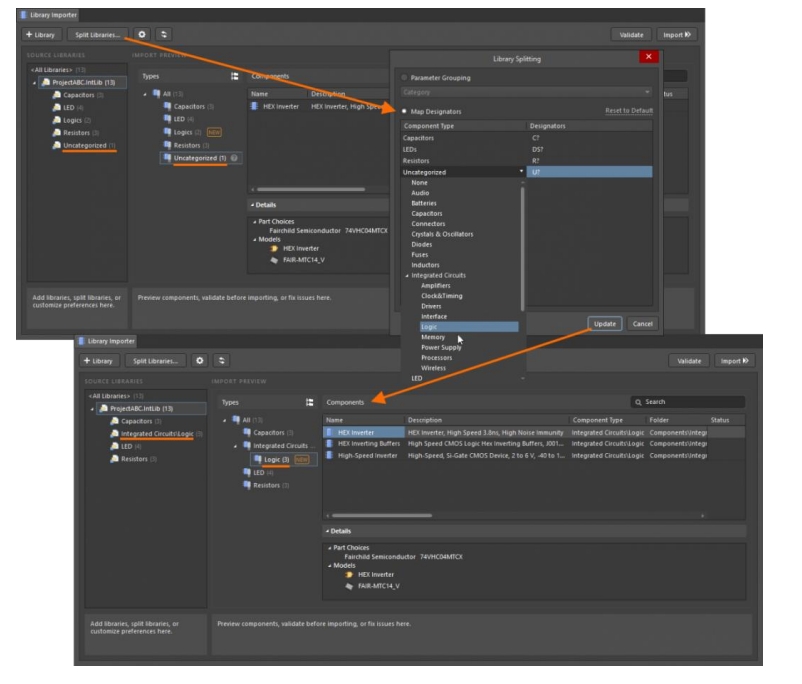Click settings gear icon in lower Library Importer
The width and height of the screenshot is (802, 684).
(x=200, y=361)
